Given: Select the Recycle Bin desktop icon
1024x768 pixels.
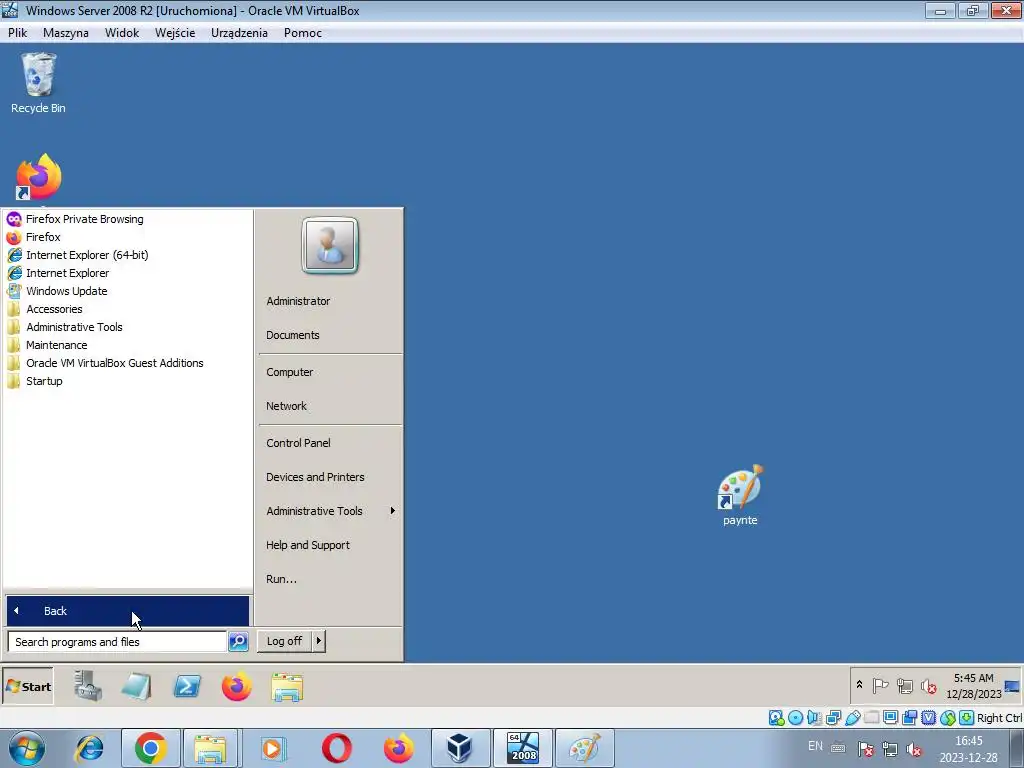Looking at the screenshot, I should coord(38,84).
